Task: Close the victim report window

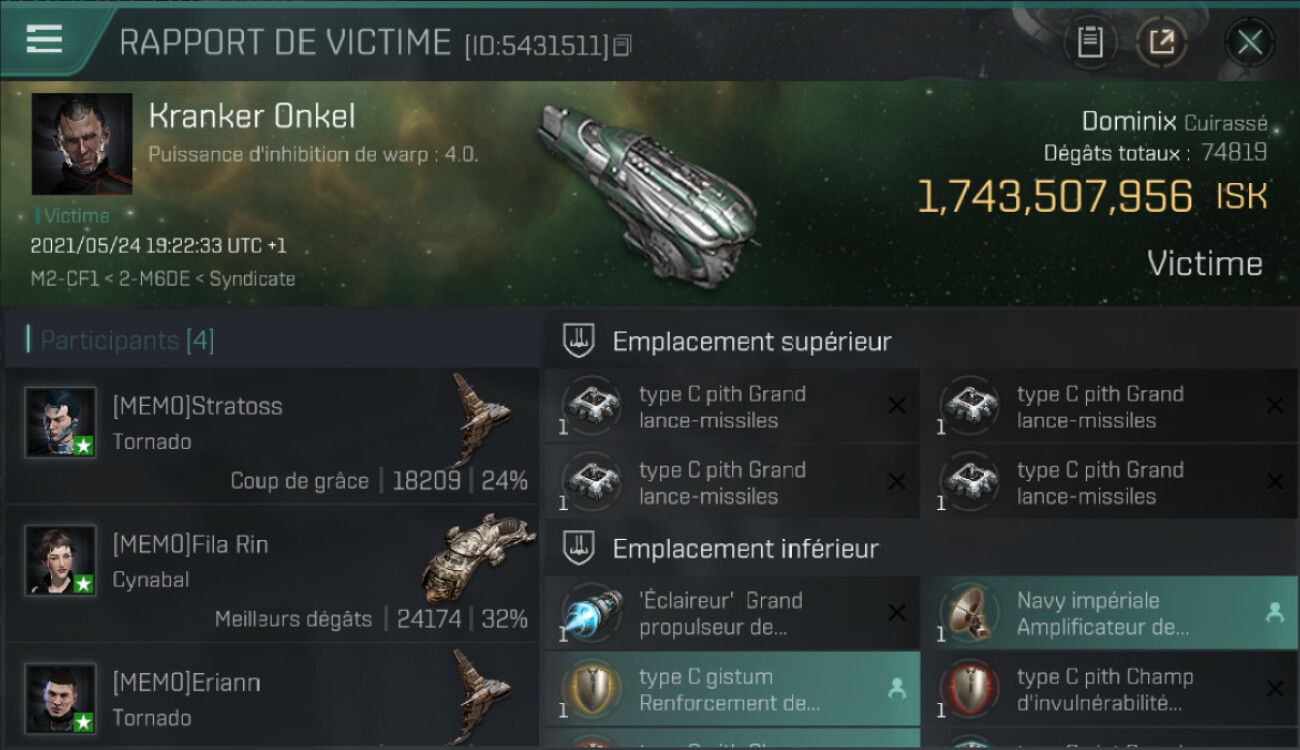Action: [1249, 42]
